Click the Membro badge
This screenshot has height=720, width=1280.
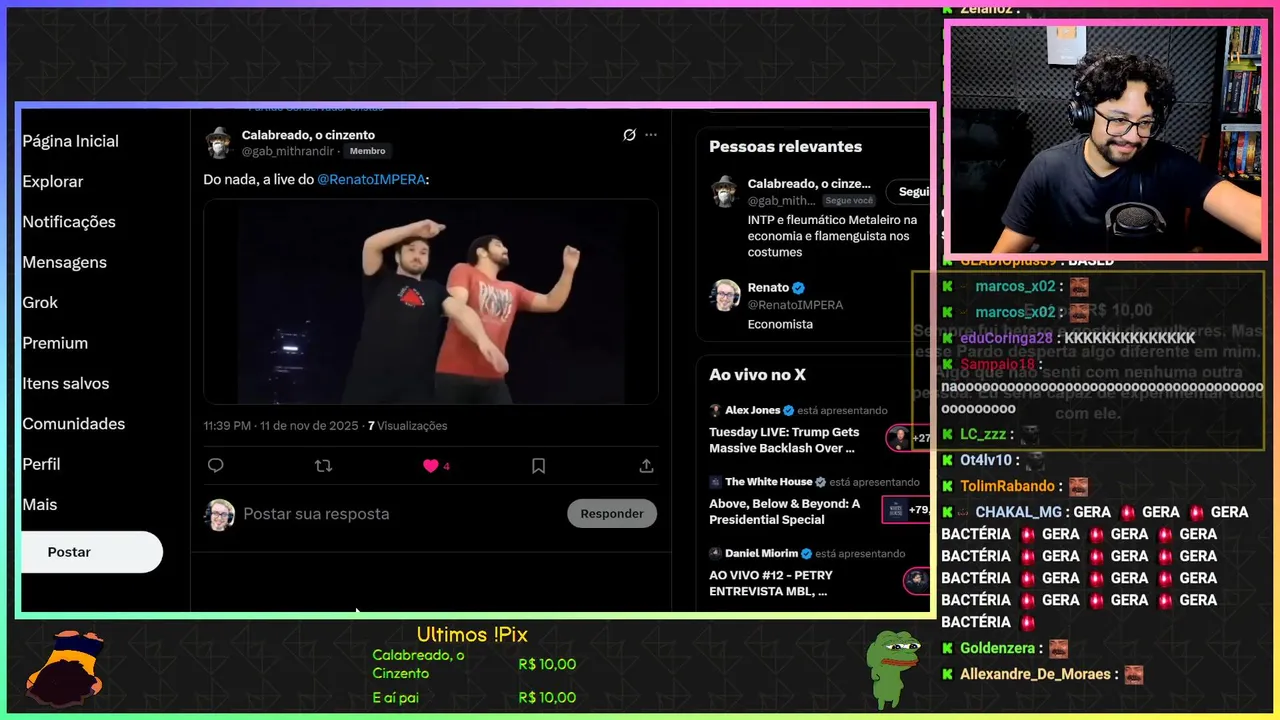pos(368,151)
